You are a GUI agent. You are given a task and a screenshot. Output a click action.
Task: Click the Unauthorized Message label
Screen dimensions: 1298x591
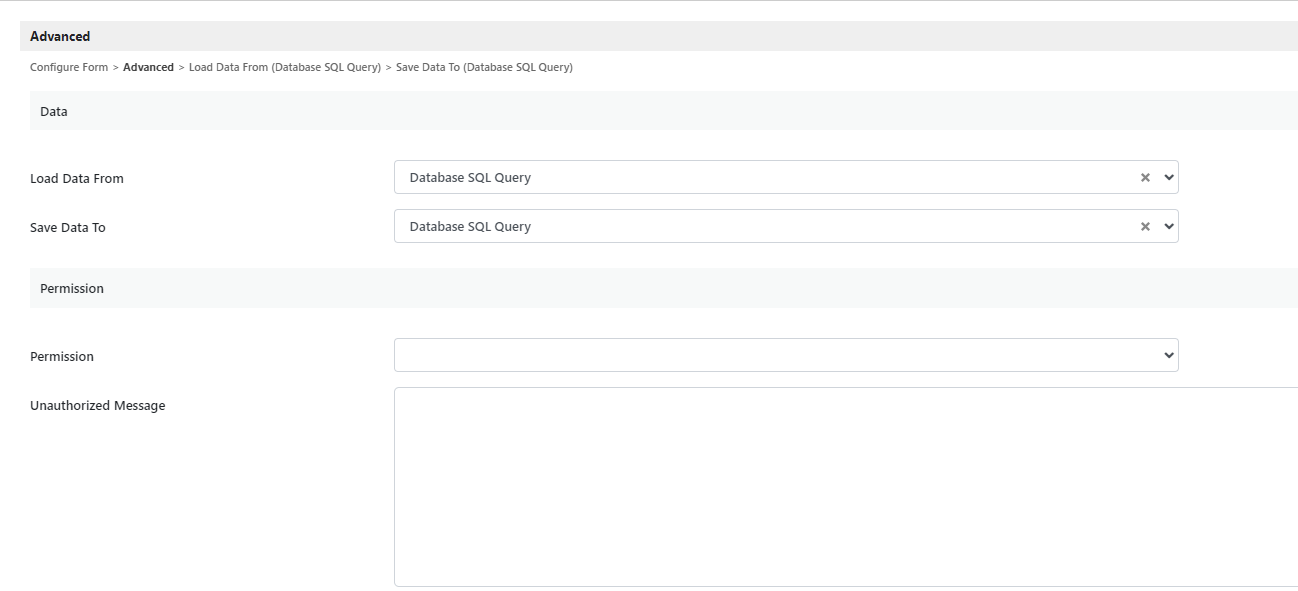tap(98, 406)
